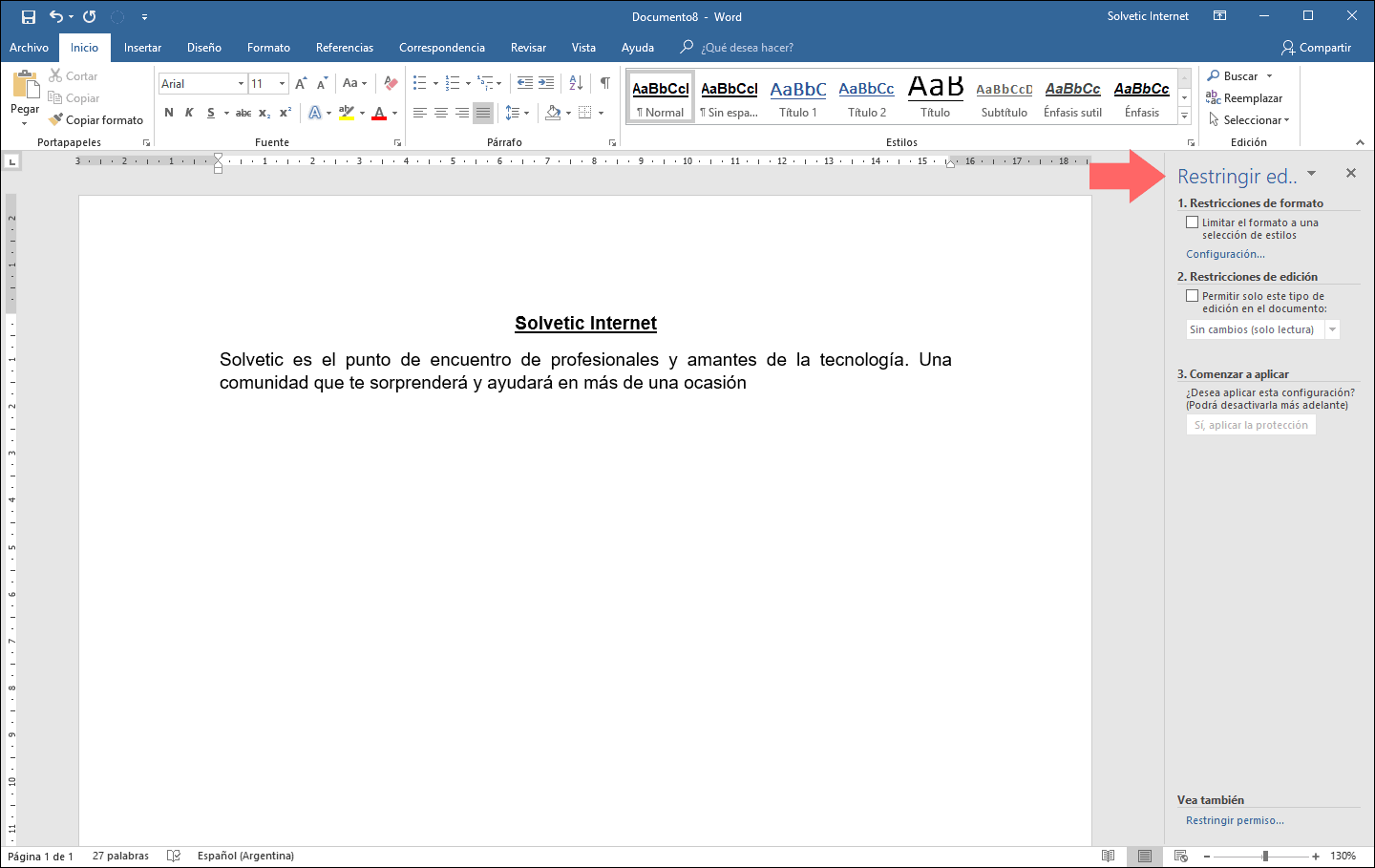The image size is (1375, 868).
Task: Open the Aa change case dropdown
Action: 354,84
